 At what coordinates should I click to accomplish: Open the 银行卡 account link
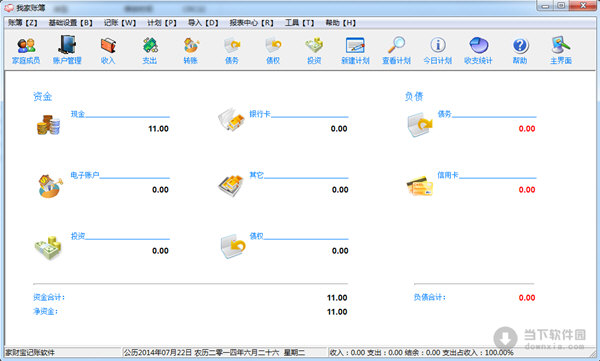(x=260, y=114)
